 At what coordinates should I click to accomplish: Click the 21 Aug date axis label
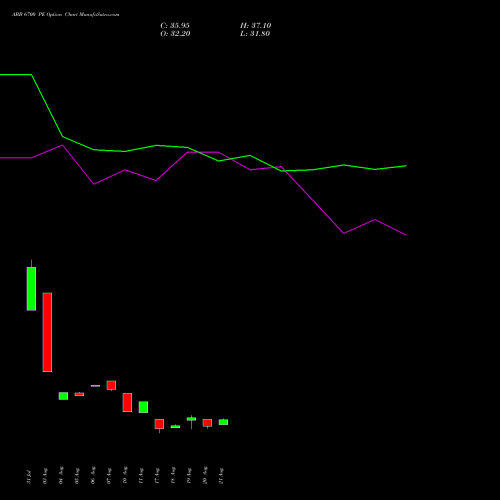[221, 476]
